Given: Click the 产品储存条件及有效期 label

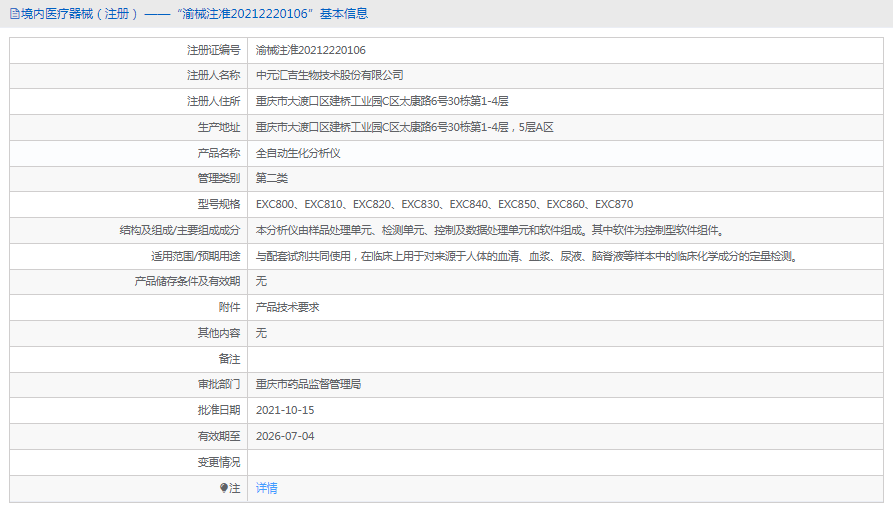Looking at the screenshot, I should point(187,281).
